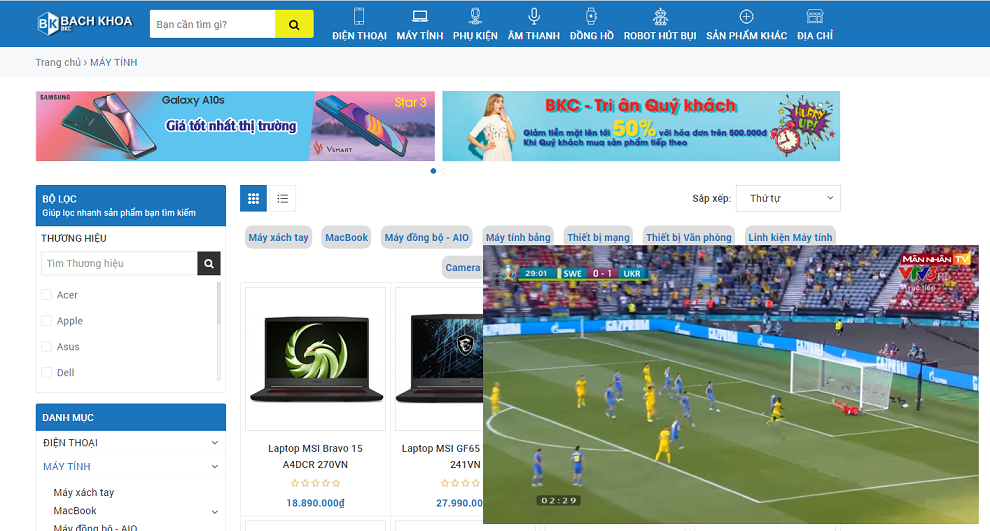The width and height of the screenshot is (990, 531).
Task: Open the MSI GF65 laptop image
Action: tap(439, 359)
